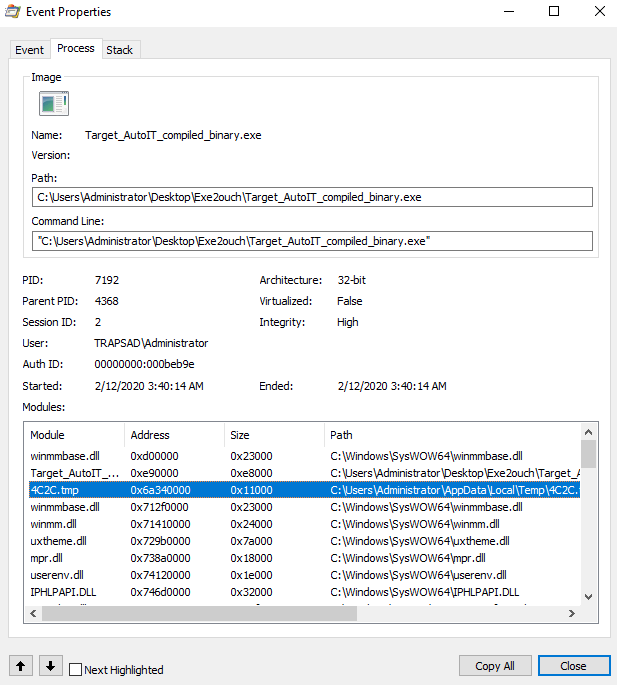Click the up arrow previous event button
The width and height of the screenshot is (617, 685).
pos(20,666)
